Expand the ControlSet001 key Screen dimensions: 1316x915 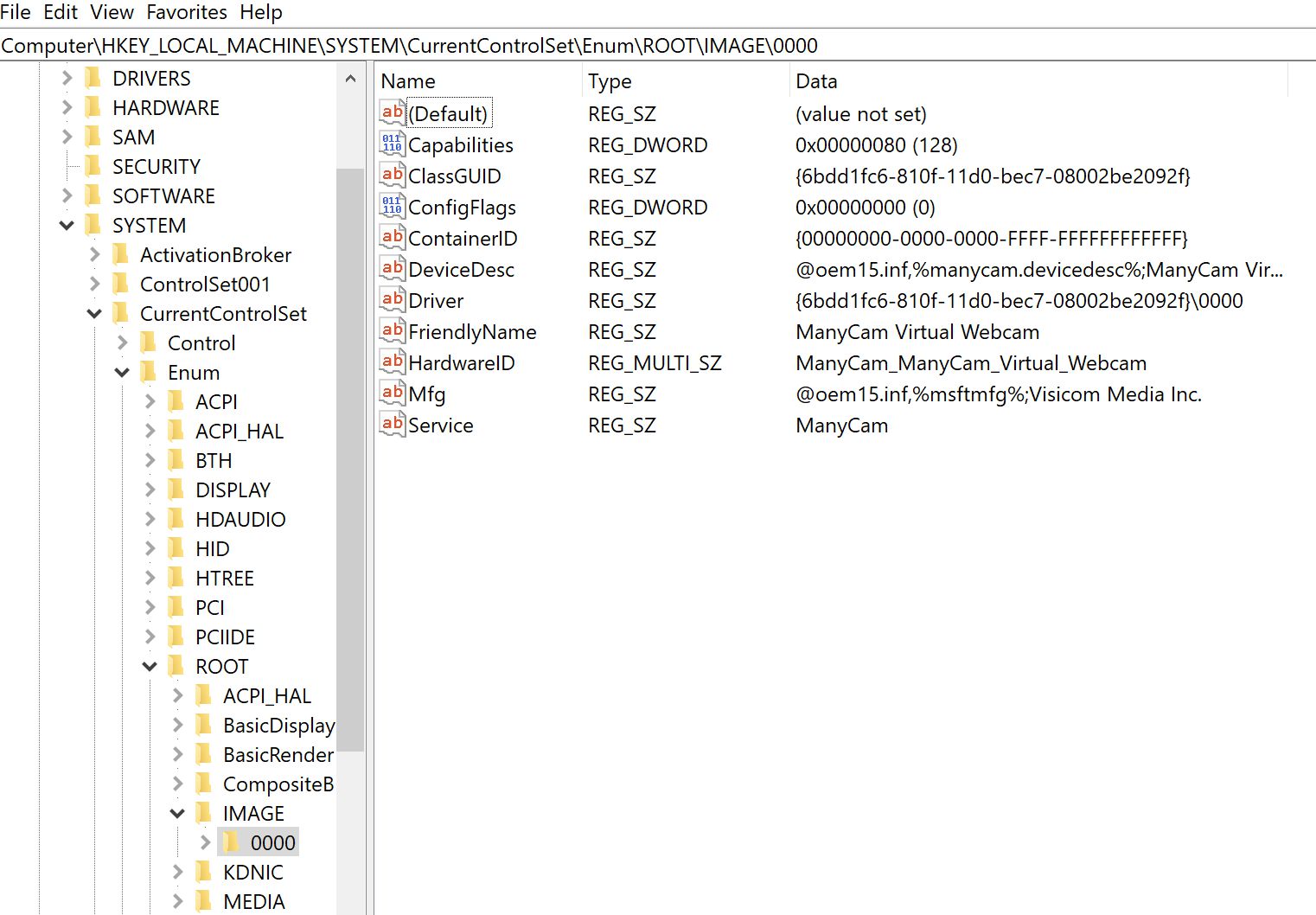point(94,284)
